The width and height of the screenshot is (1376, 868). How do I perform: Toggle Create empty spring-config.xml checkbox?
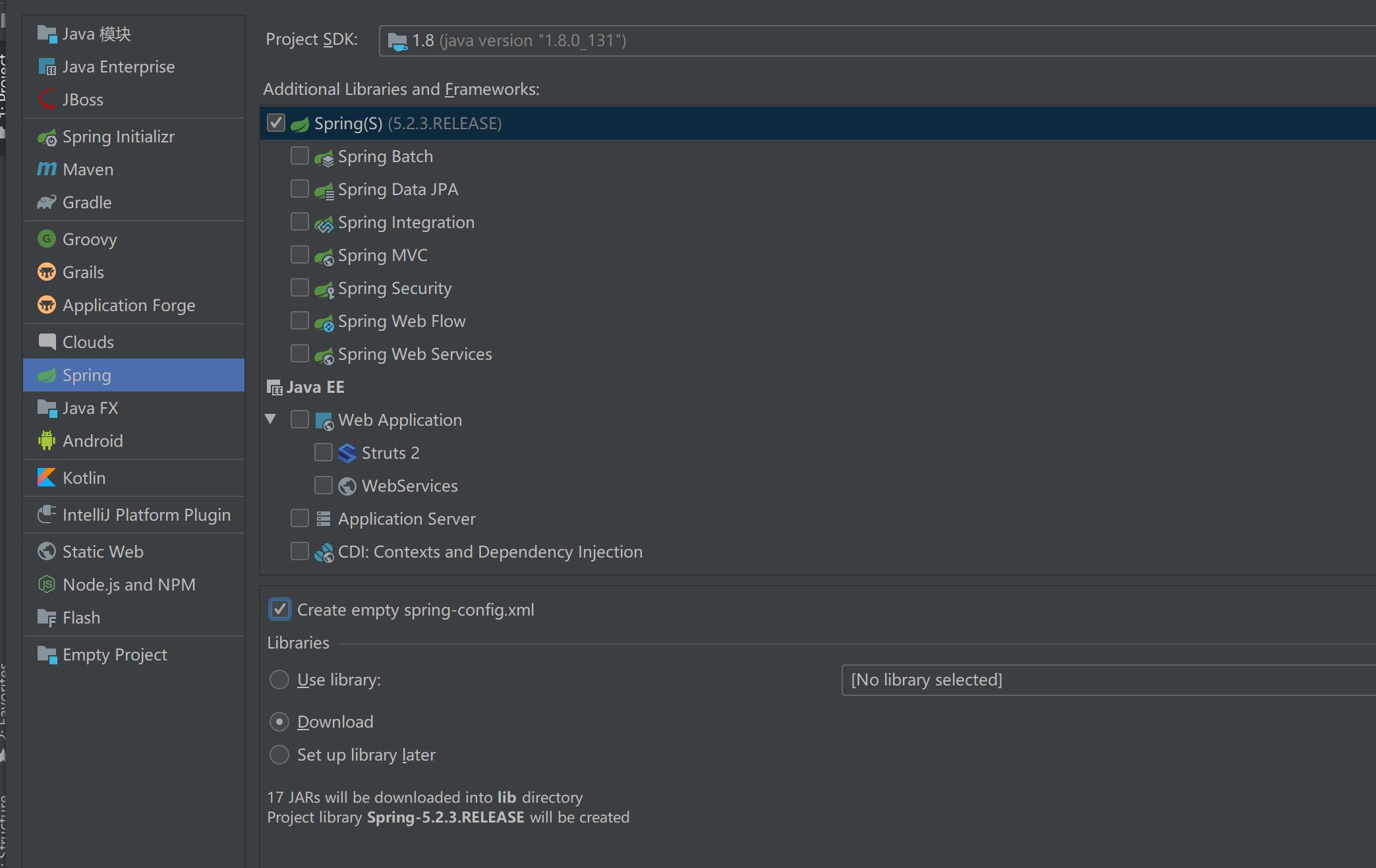(x=281, y=610)
